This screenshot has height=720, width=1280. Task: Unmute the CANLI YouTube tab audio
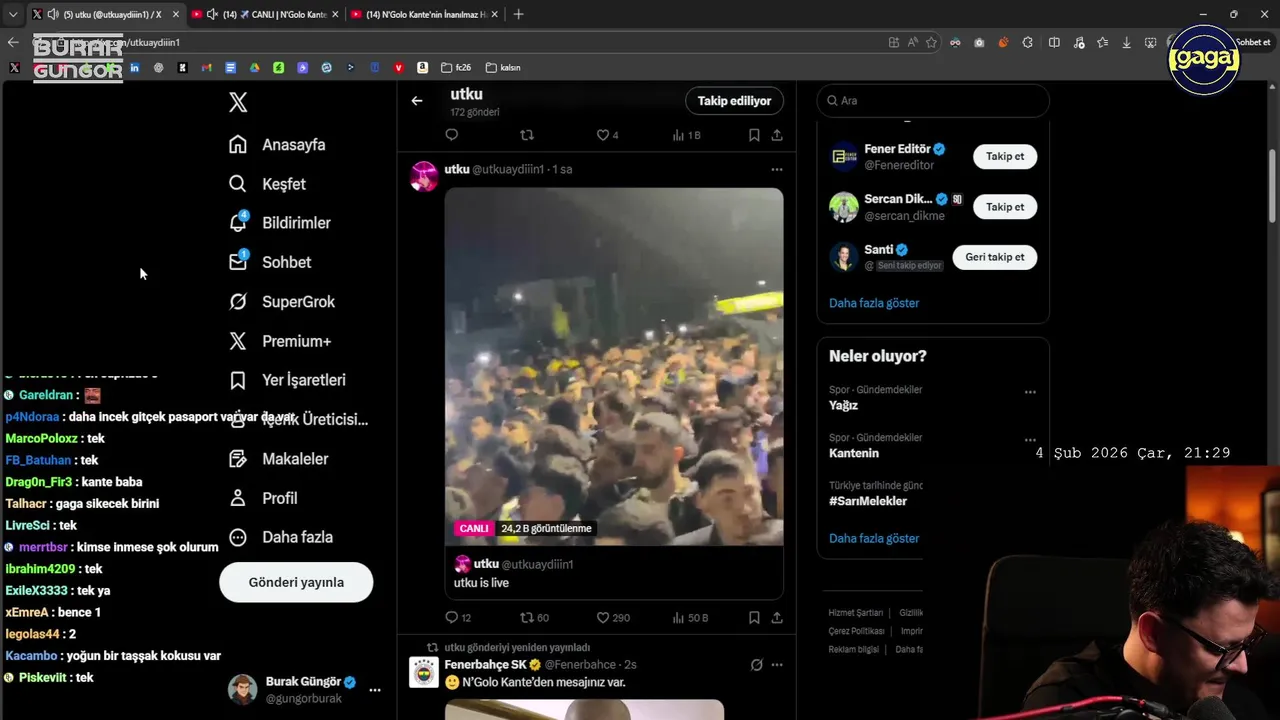click(x=212, y=14)
